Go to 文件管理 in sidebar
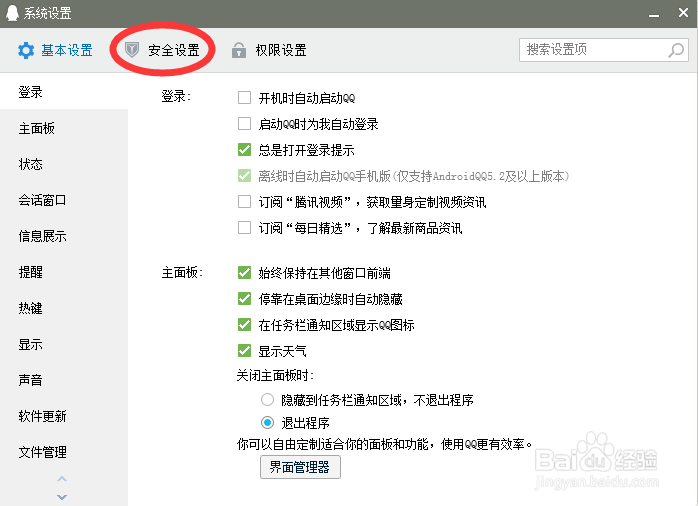 [x=42, y=452]
